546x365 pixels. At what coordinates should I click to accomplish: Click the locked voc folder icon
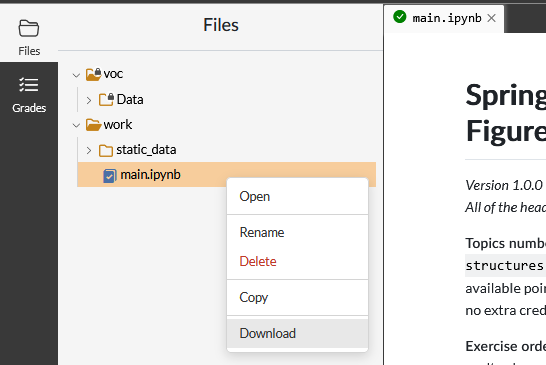[x=94, y=74]
